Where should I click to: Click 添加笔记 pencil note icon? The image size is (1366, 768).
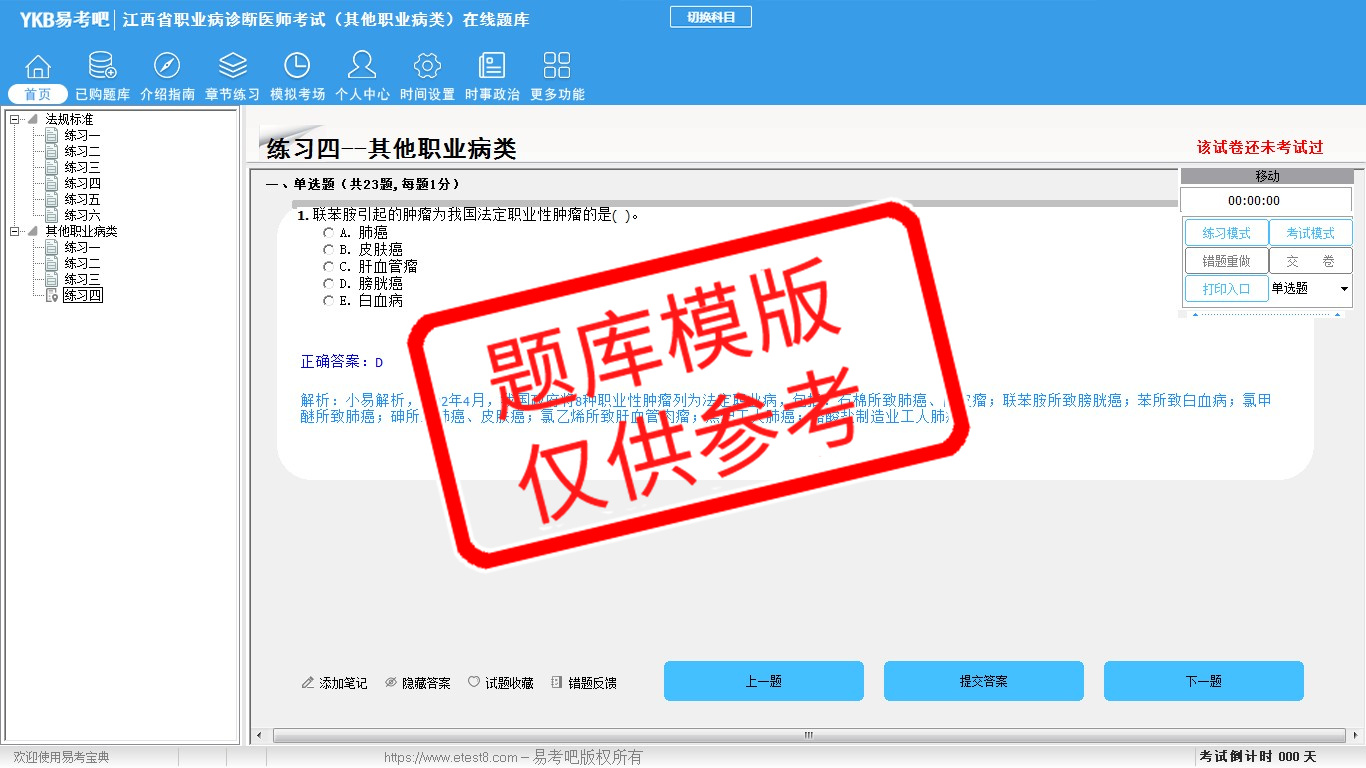tap(308, 683)
